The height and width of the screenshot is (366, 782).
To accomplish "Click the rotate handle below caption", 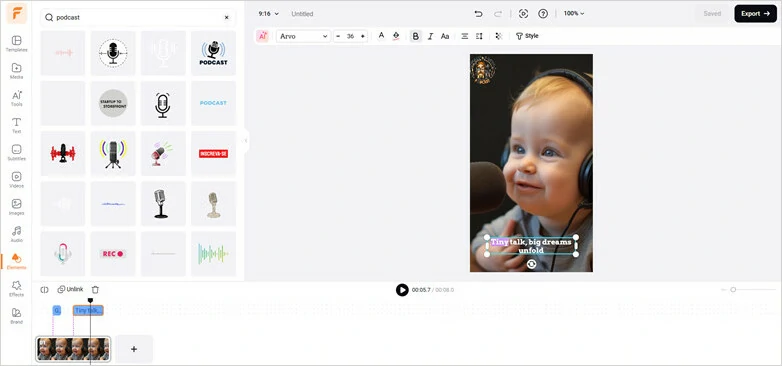I will (532, 264).
